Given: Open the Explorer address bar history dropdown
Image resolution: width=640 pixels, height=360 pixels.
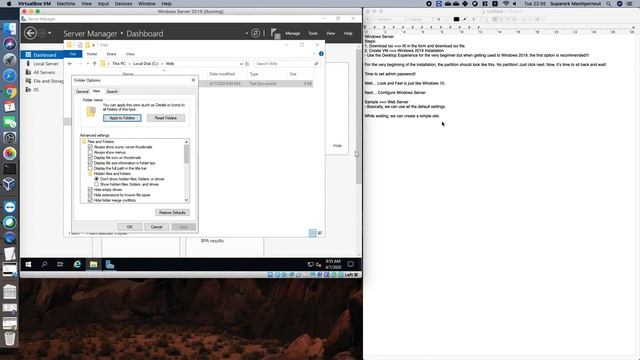Looking at the screenshot, I should click(241, 64).
